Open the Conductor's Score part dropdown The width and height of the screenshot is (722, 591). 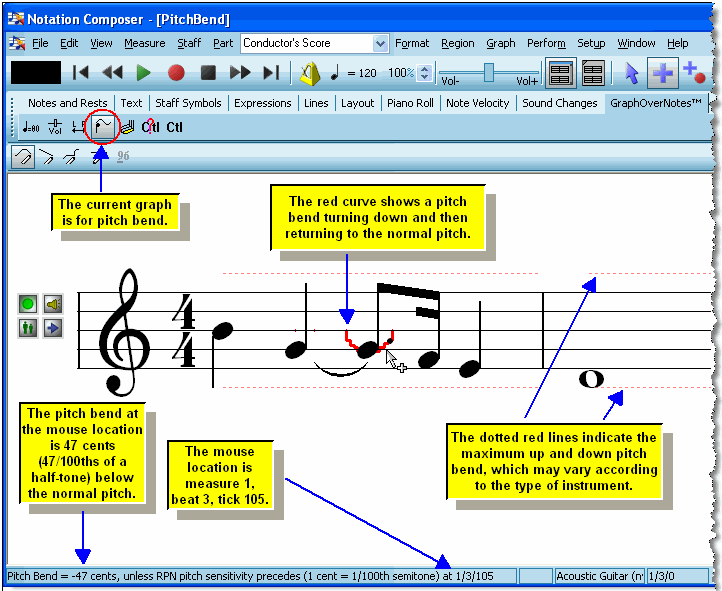[380, 44]
